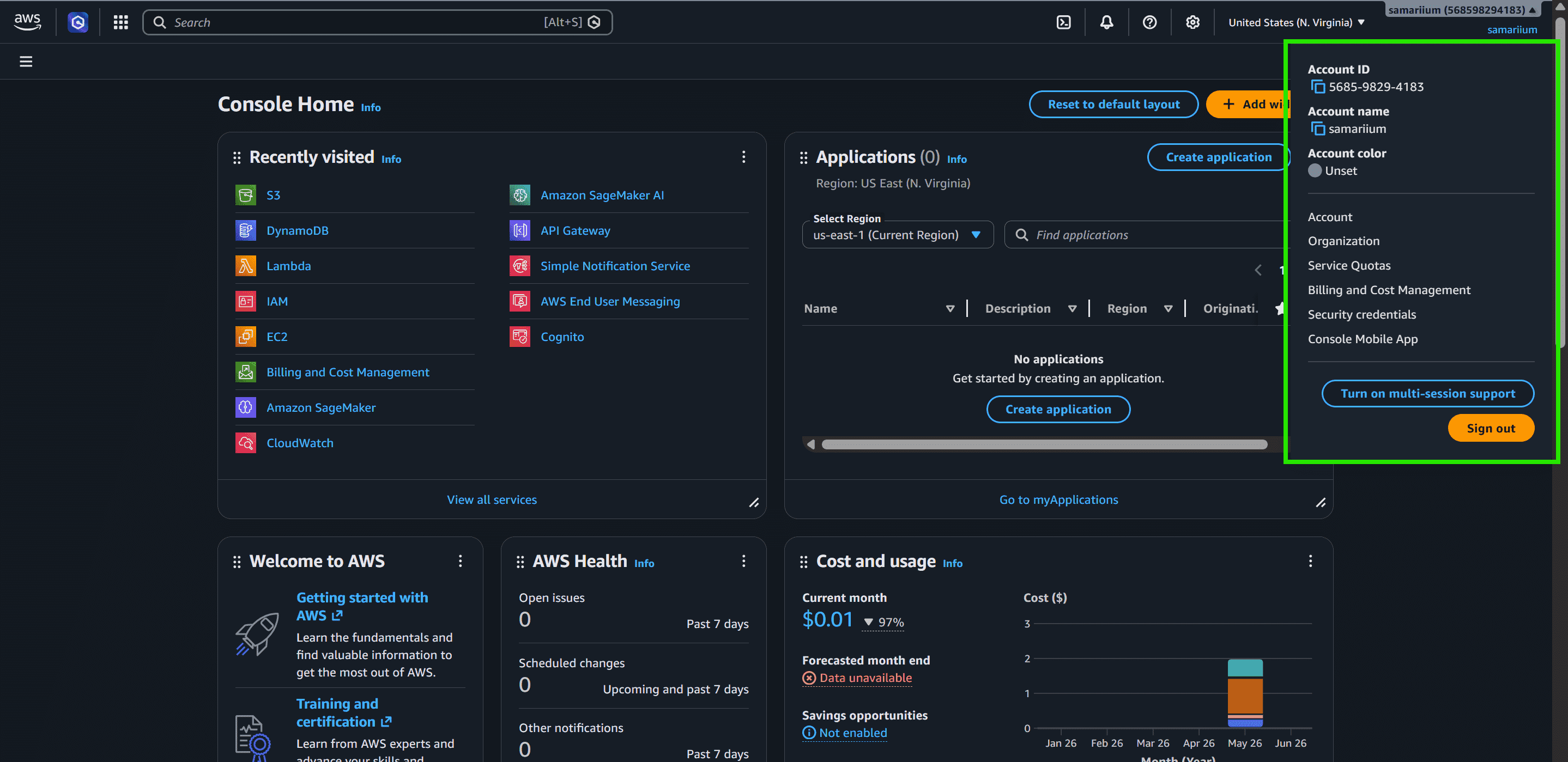This screenshot has width=1568, height=762.
Task: Click the IAM service icon
Action: (246, 301)
